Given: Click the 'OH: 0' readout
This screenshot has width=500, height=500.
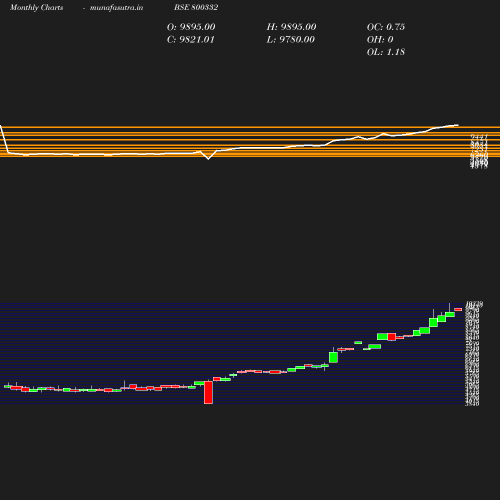Looking at the screenshot, I should (380, 40).
